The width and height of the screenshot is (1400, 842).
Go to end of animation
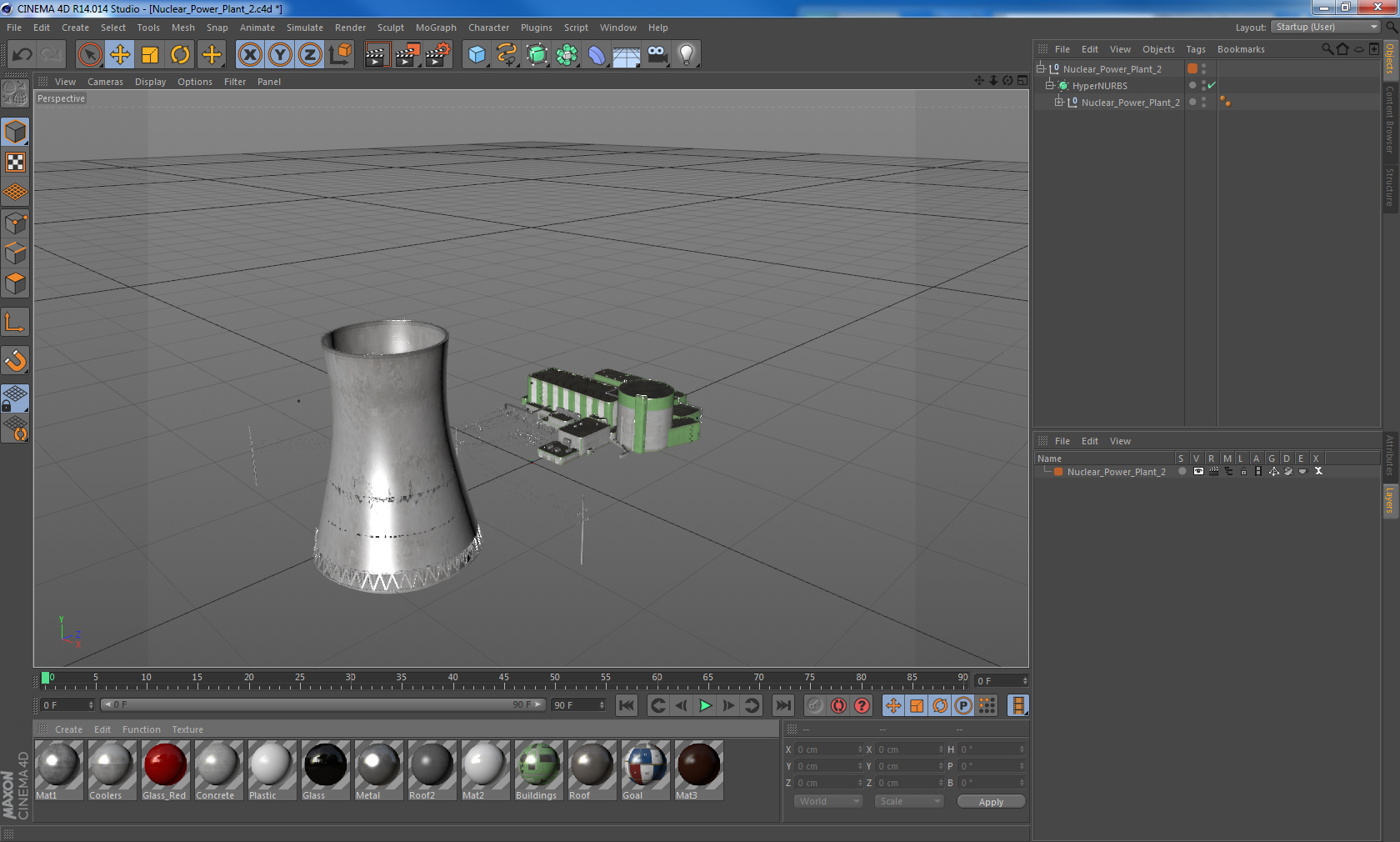point(782,705)
